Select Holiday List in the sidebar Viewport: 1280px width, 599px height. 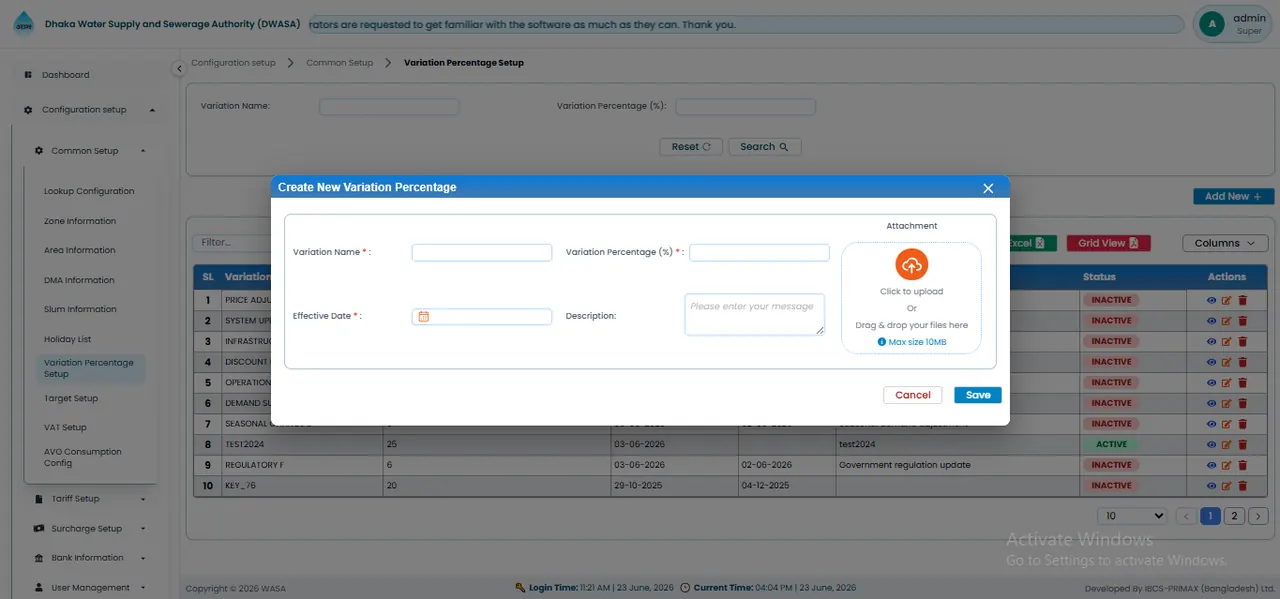[67, 339]
